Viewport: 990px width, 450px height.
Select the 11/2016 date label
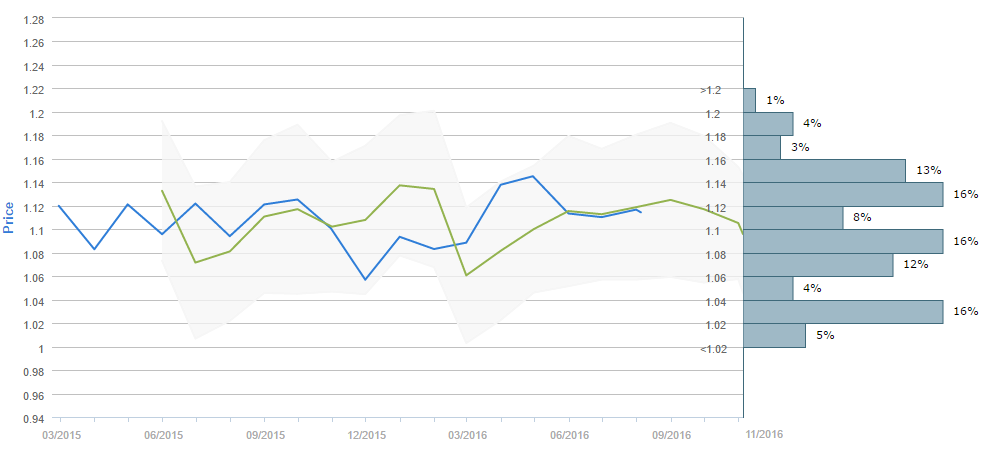tap(763, 435)
